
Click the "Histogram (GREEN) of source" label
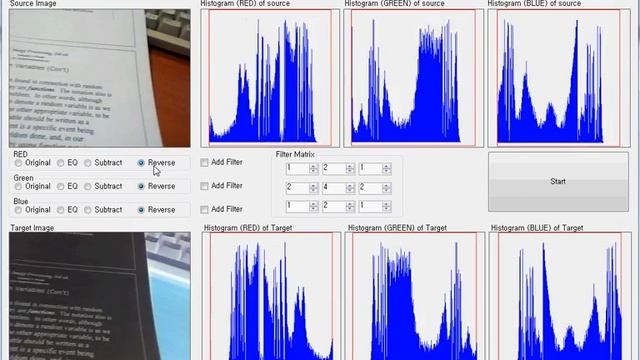click(394, 4)
